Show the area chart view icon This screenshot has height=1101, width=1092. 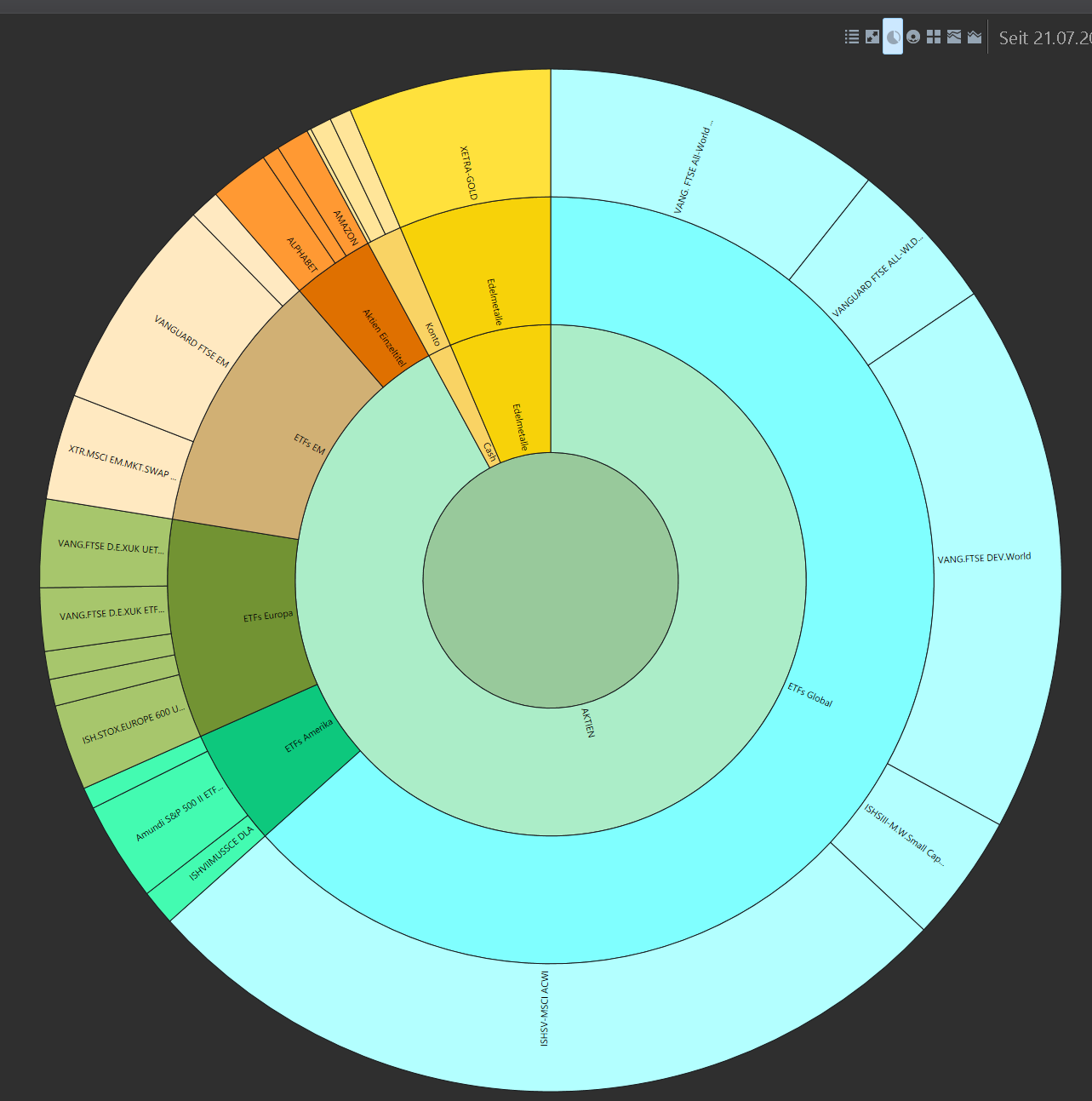(975, 37)
